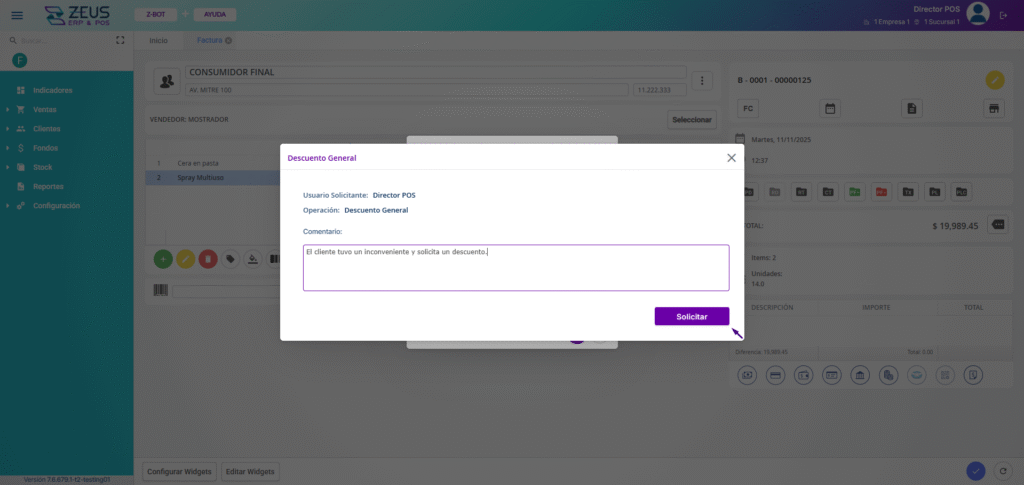The height and width of the screenshot is (485, 1024).
Task: Expand the Stock sidebar section
Action: click(42, 167)
